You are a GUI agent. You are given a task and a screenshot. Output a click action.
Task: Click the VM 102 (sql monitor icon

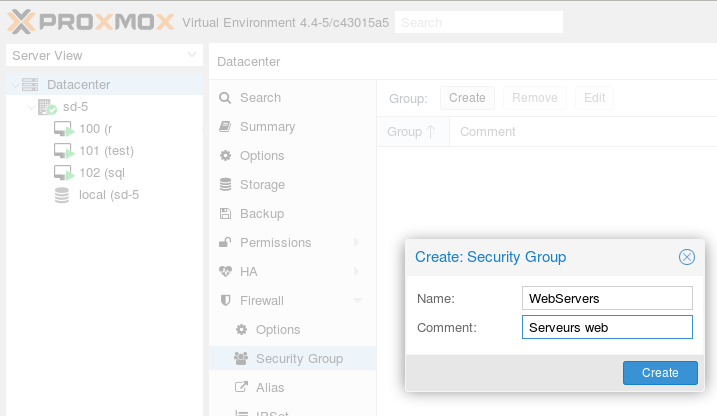click(64, 173)
